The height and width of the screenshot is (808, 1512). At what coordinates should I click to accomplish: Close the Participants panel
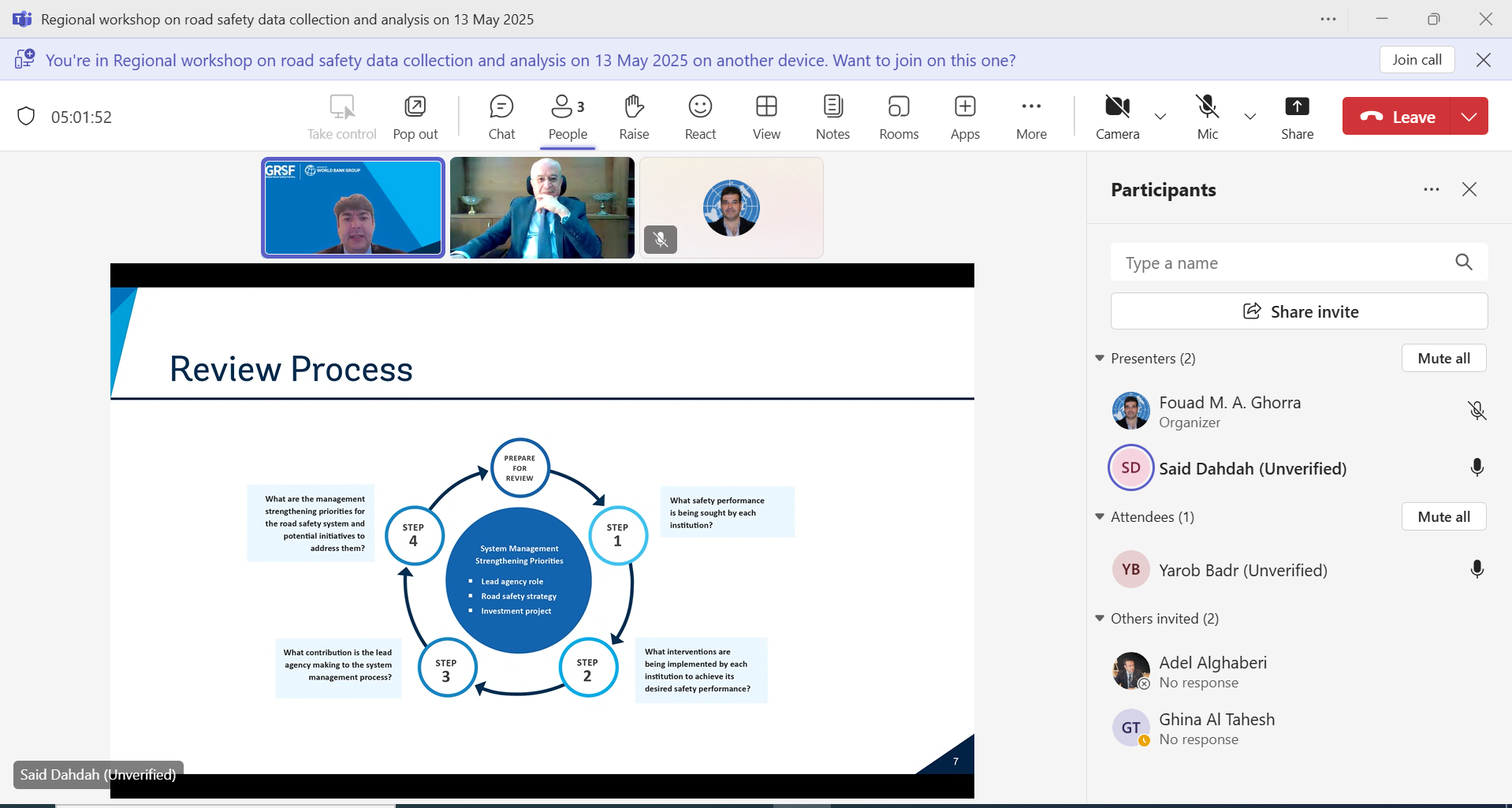tap(1469, 189)
